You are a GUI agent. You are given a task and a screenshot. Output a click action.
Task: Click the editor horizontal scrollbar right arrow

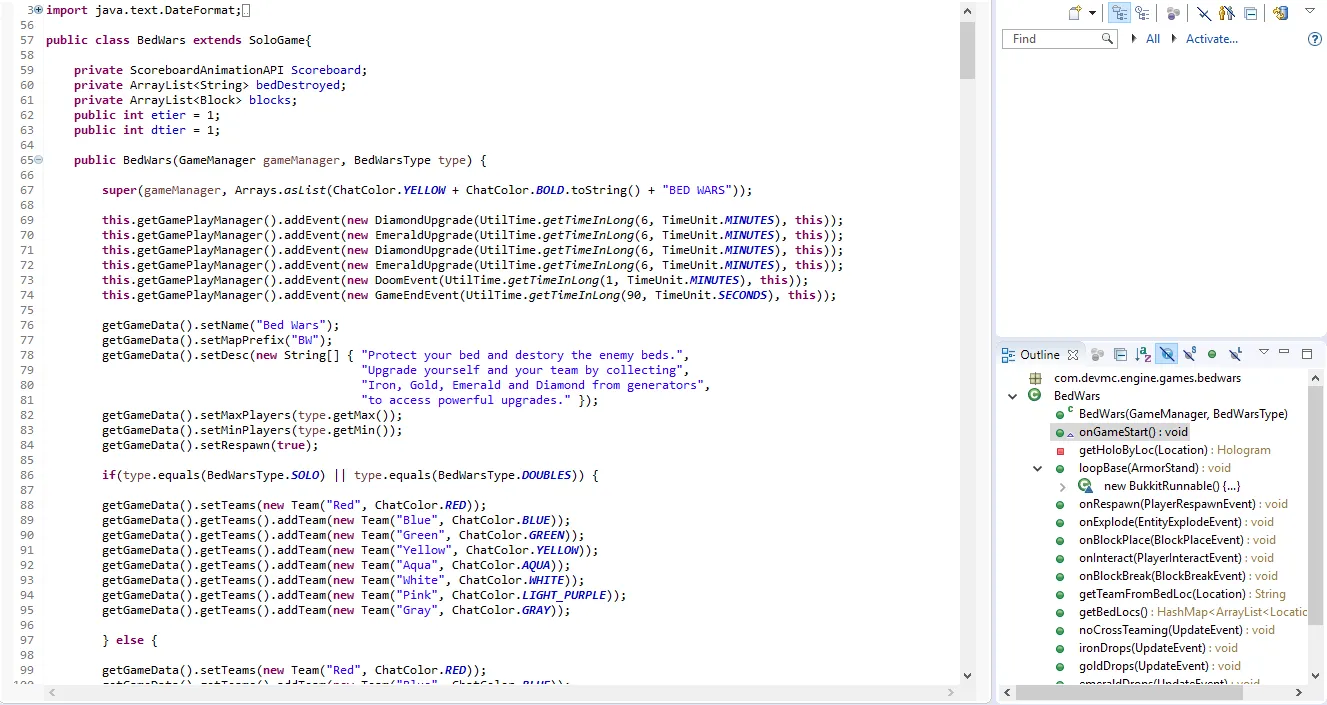(x=951, y=692)
